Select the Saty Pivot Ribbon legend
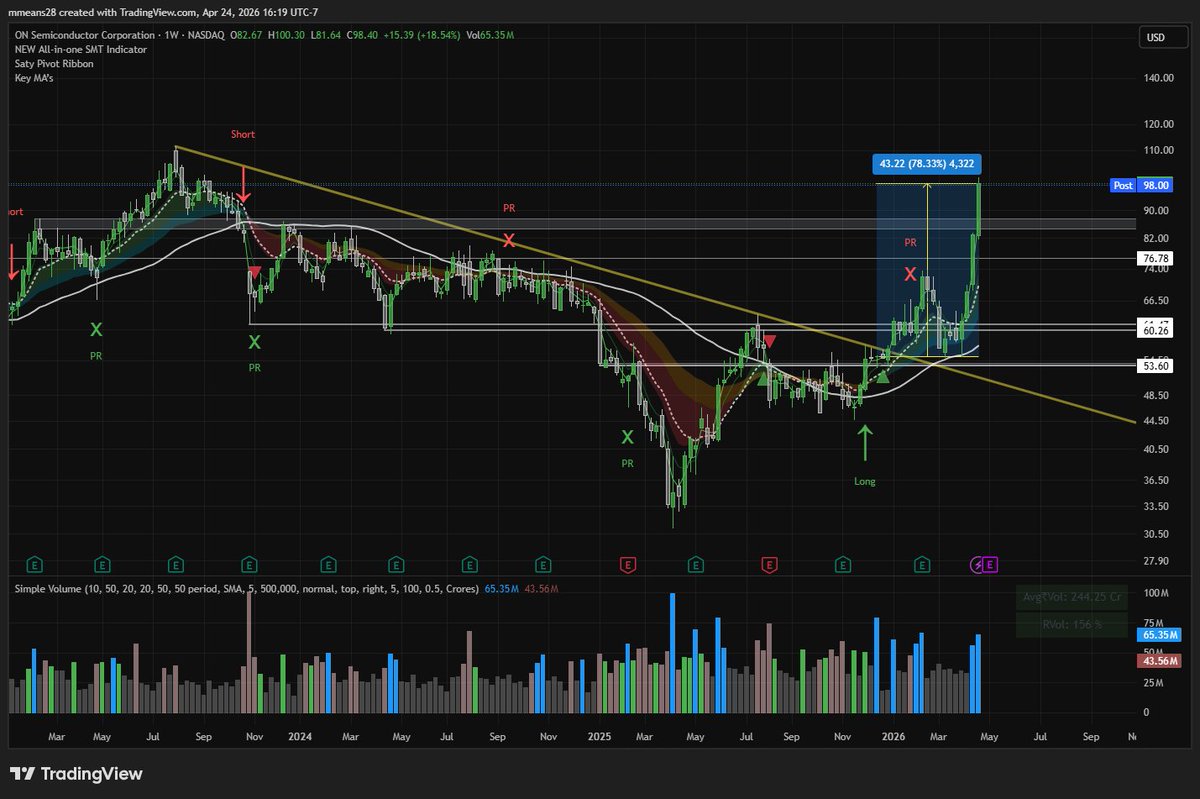This screenshot has height=799, width=1200. coord(53,62)
